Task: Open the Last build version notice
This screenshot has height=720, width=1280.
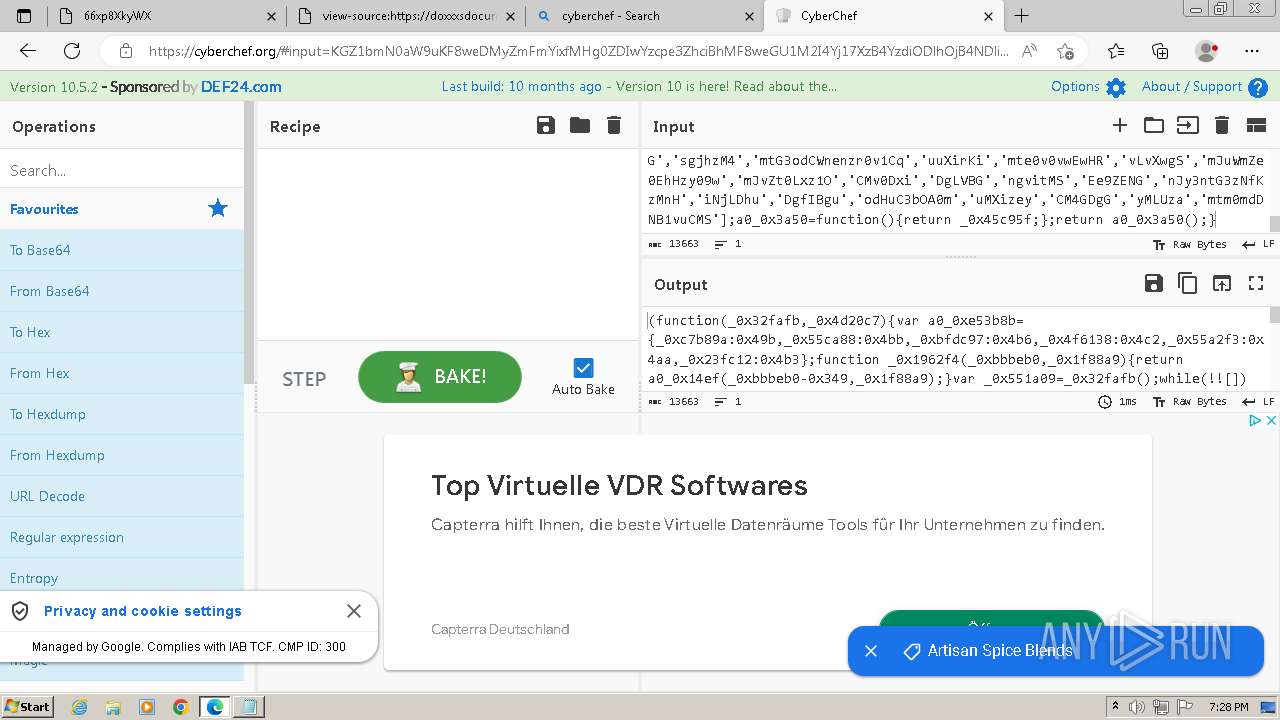Action: [639, 87]
